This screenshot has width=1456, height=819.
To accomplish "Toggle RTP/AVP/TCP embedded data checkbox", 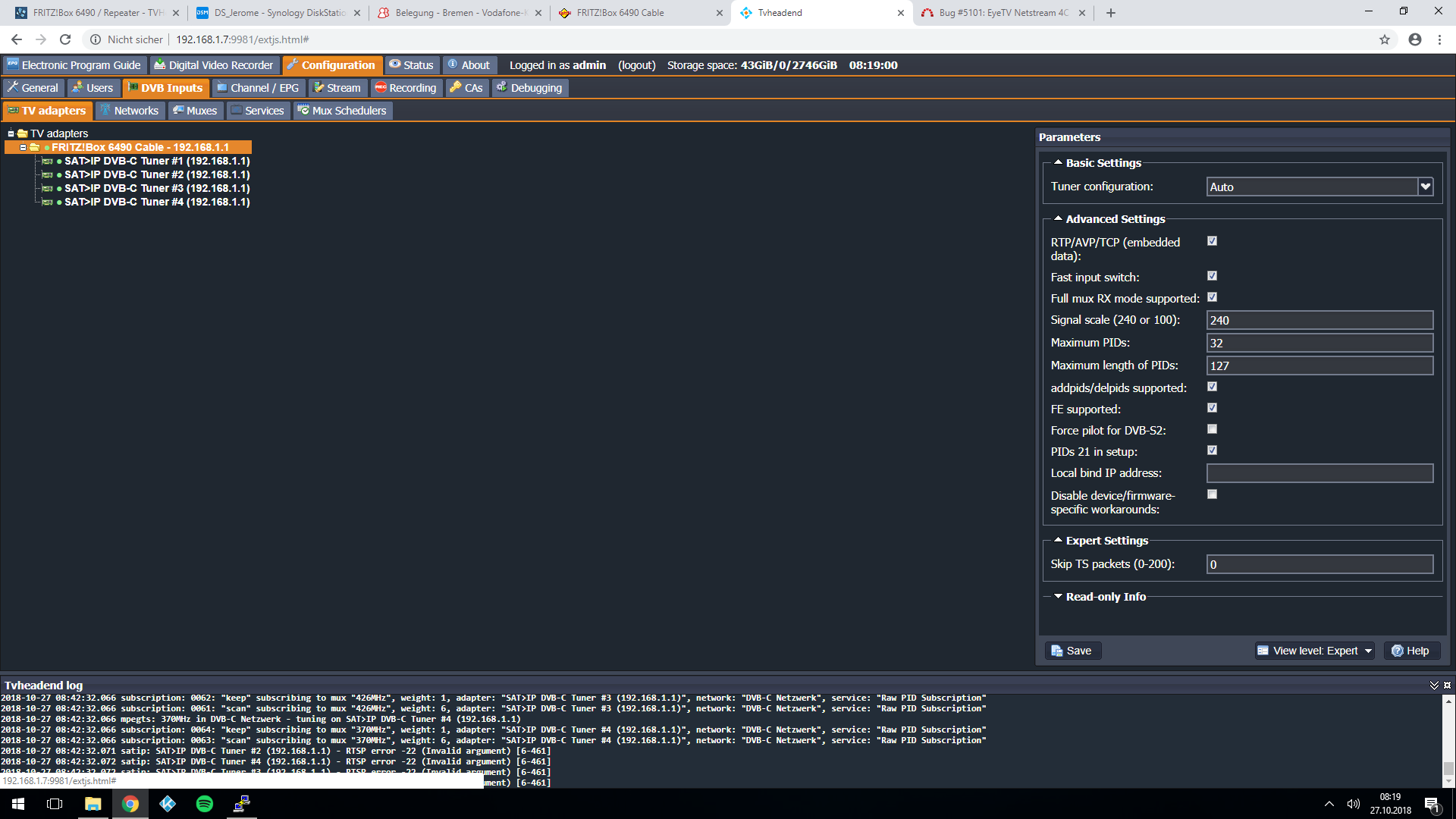I will coord(1212,241).
